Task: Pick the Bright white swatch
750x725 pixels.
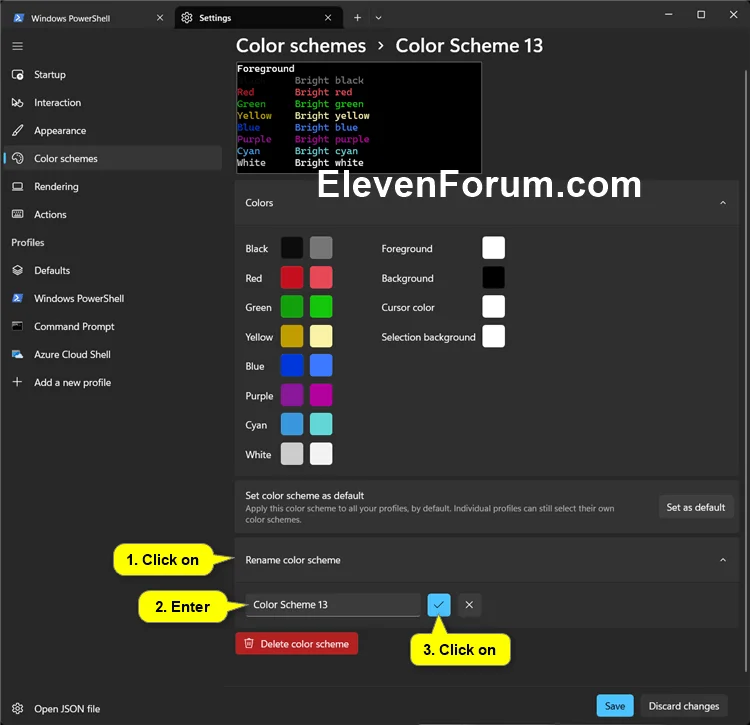Action: point(321,454)
